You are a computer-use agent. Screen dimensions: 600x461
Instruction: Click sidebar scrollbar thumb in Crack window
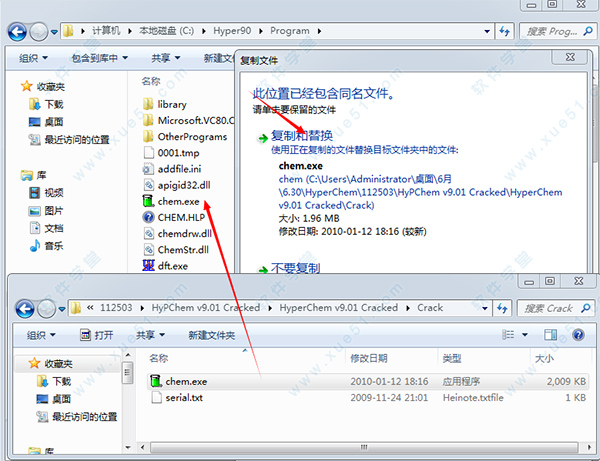[x=127, y=372]
